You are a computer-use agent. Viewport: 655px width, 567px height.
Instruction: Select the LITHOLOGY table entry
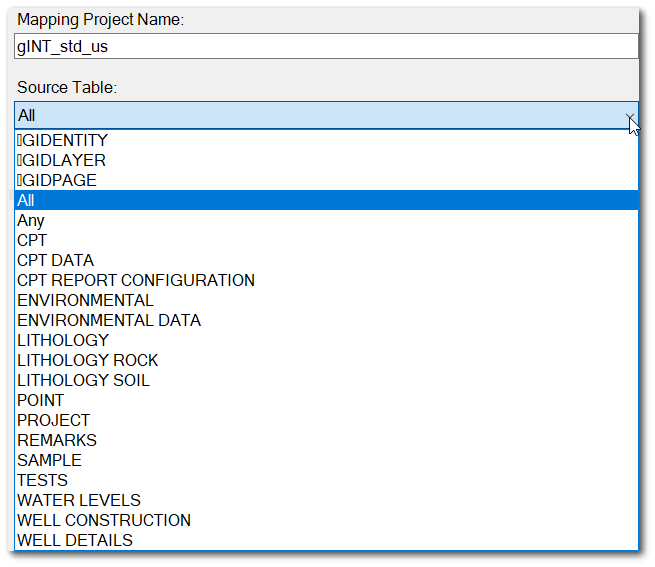click(x=326, y=340)
